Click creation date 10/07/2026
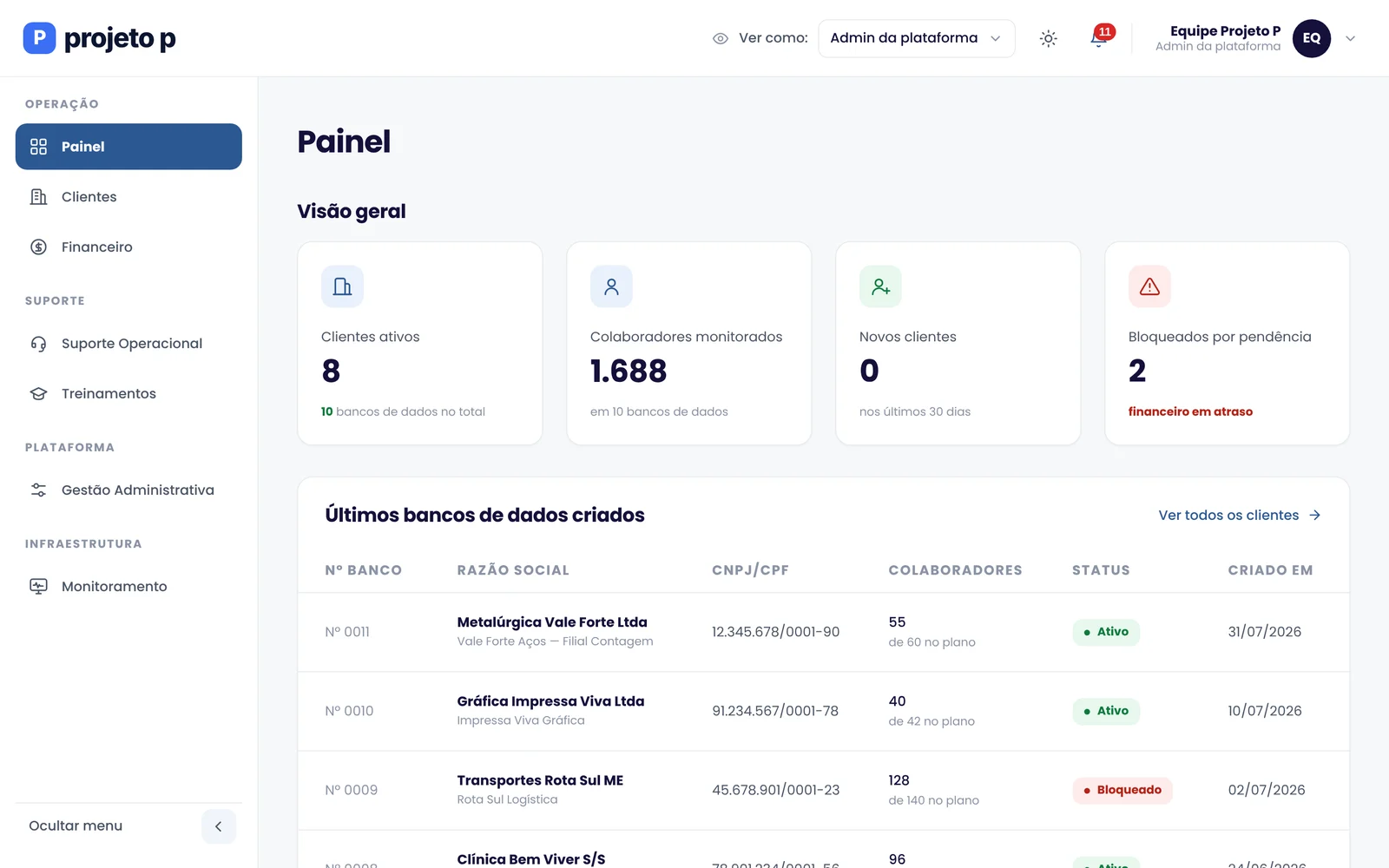The width and height of the screenshot is (1389, 868). [x=1264, y=711]
